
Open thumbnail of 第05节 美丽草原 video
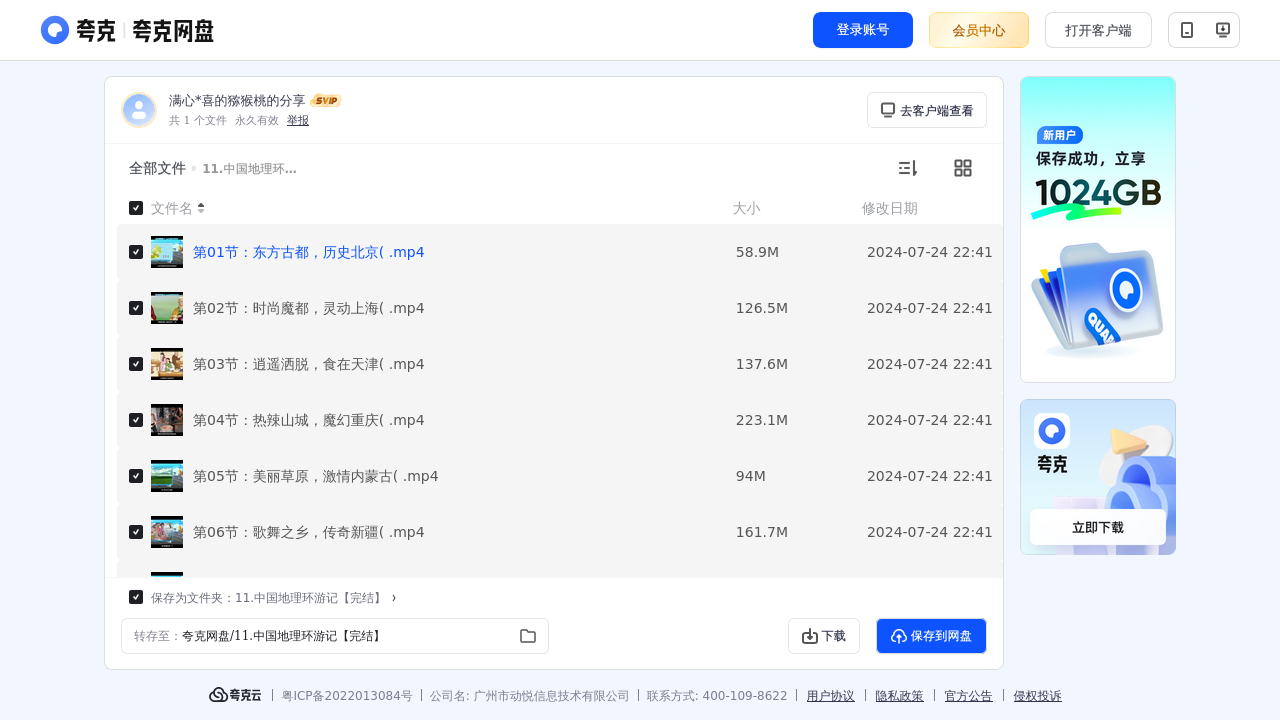pyautogui.click(x=167, y=476)
